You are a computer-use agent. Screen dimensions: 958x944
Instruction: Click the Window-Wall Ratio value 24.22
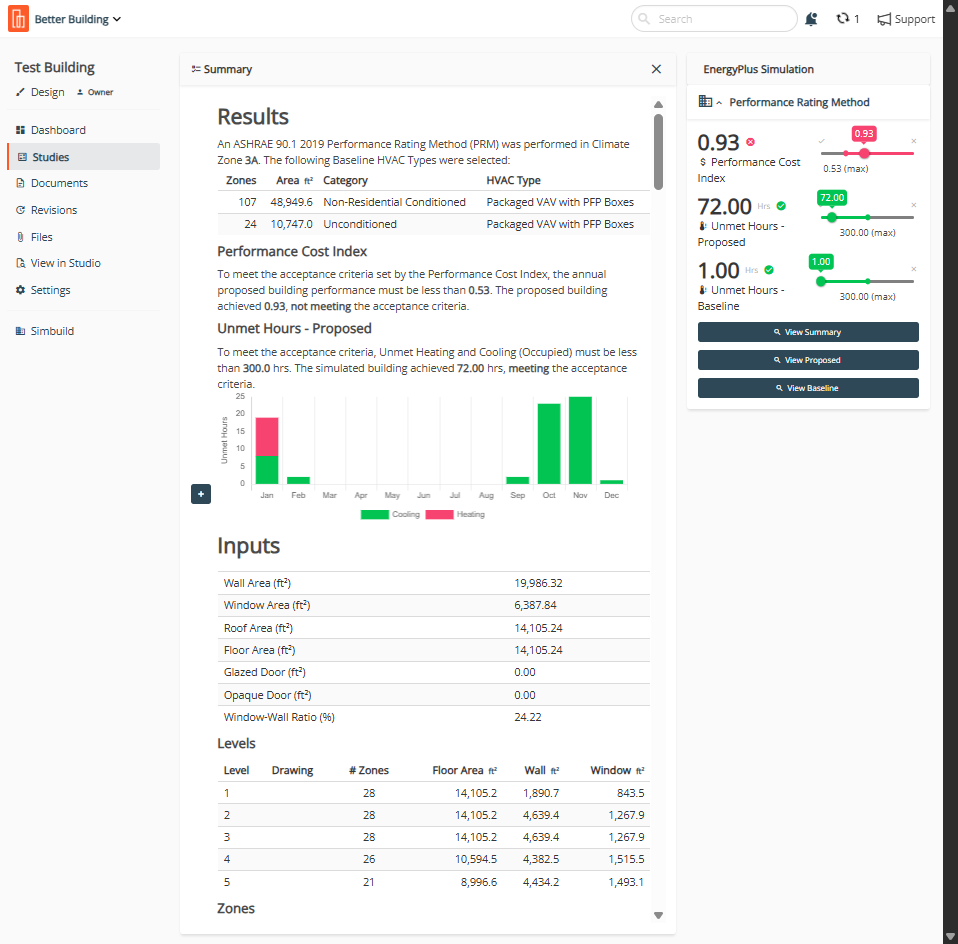[528, 717]
